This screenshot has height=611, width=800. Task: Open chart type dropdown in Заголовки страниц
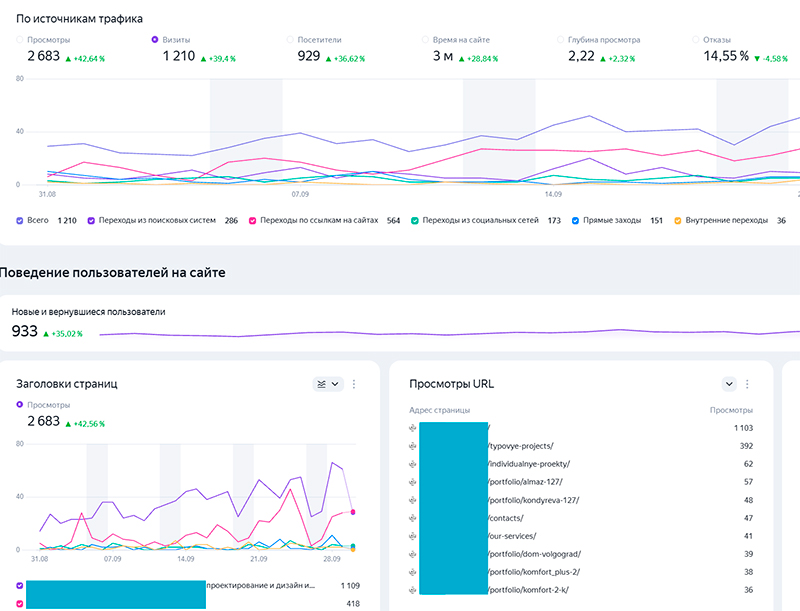pyautogui.click(x=328, y=384)
